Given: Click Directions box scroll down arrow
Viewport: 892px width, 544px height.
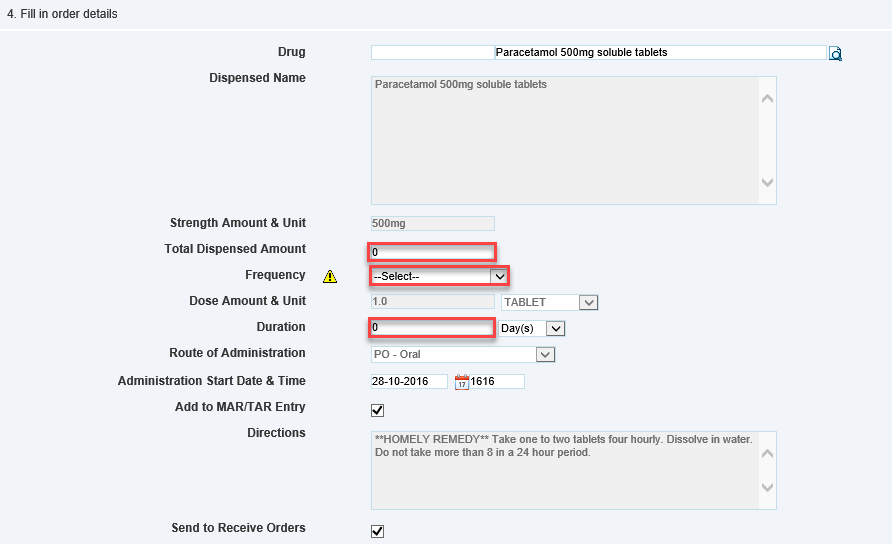Looking at the screenshot, I should 767,488.
